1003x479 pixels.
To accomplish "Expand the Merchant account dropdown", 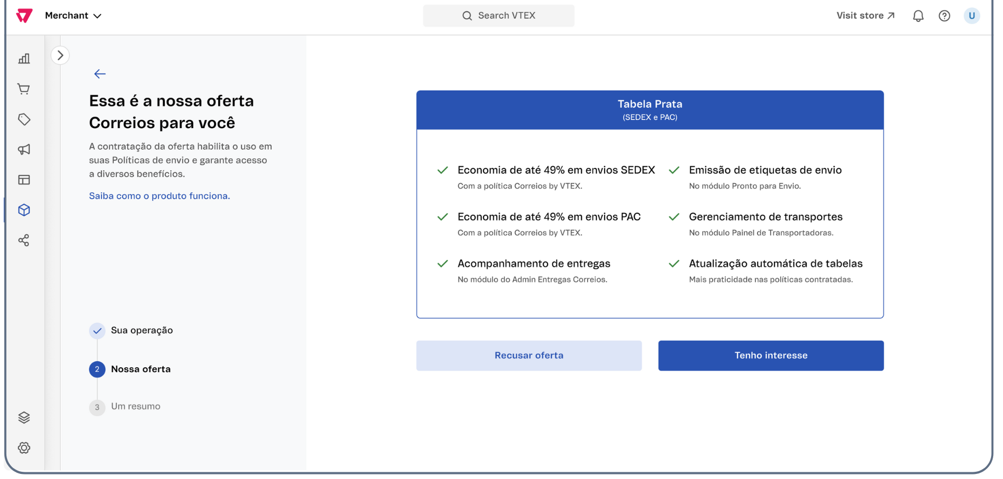I will tap(73, 16).
